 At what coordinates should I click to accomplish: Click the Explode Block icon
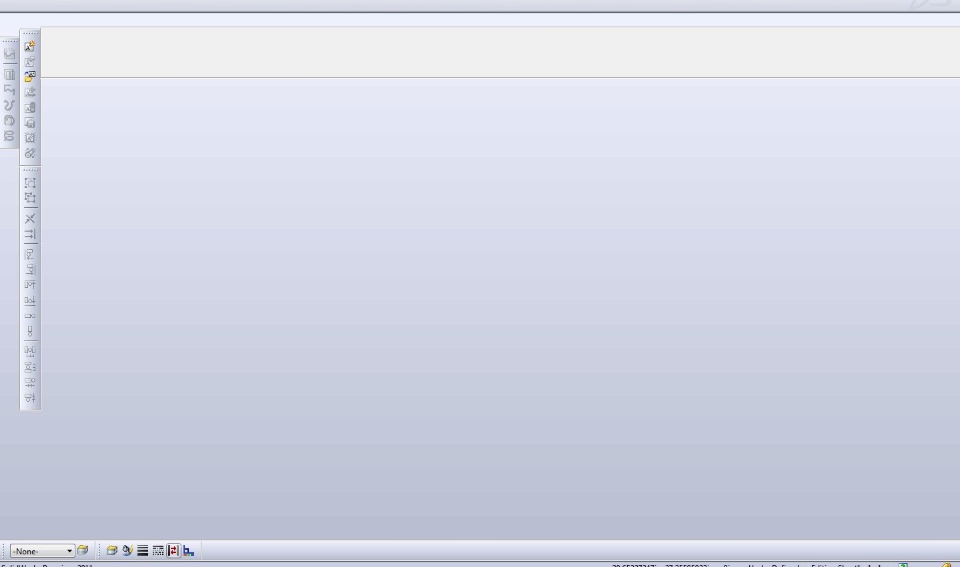pos(29,138)
